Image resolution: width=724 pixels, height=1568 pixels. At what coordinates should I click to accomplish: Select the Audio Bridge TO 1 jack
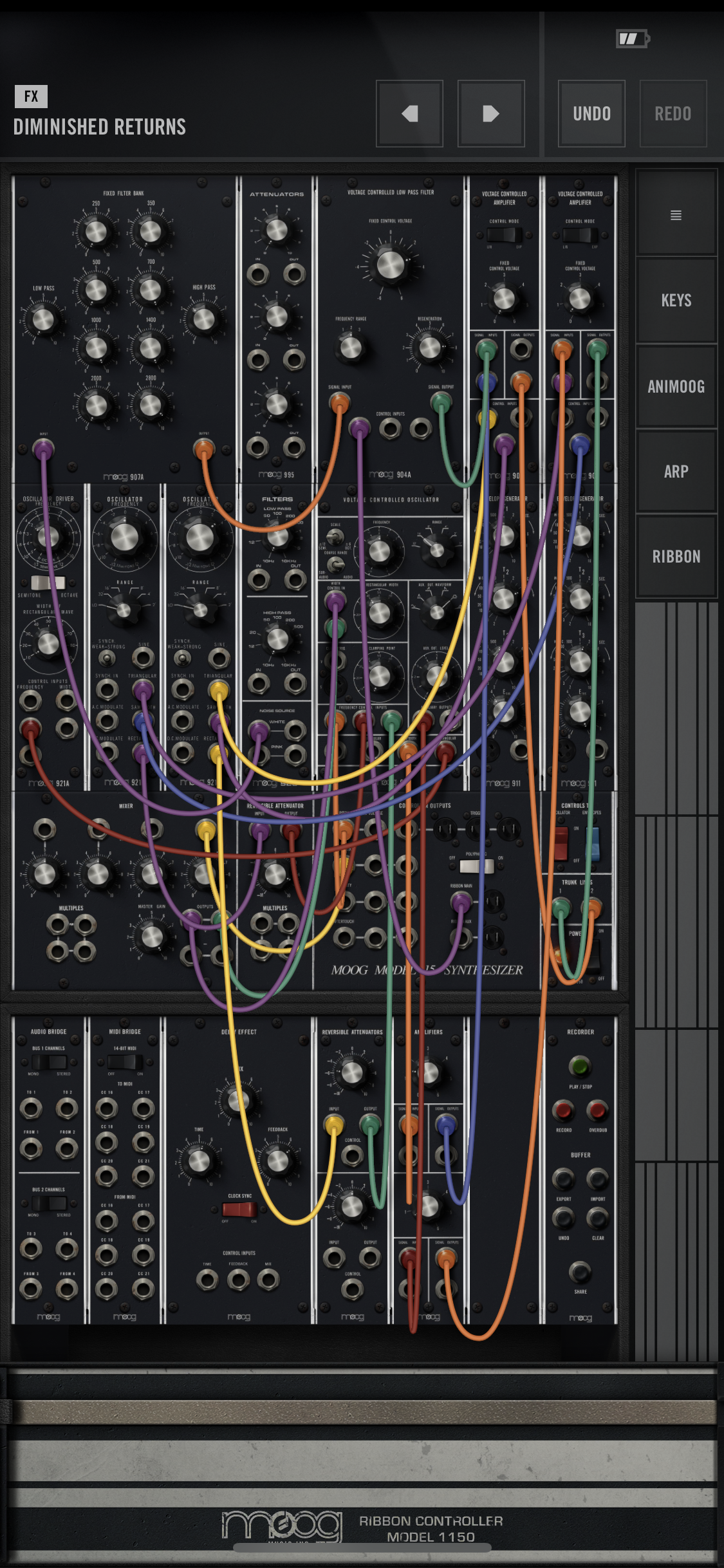pyautogui.click(x=31, y=1108)
